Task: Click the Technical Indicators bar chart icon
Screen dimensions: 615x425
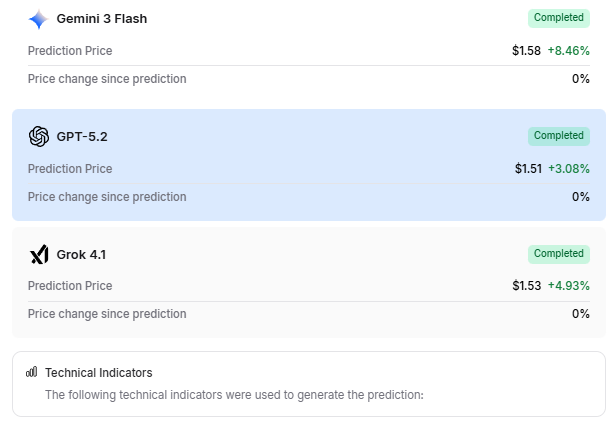Action: (32, 372)
